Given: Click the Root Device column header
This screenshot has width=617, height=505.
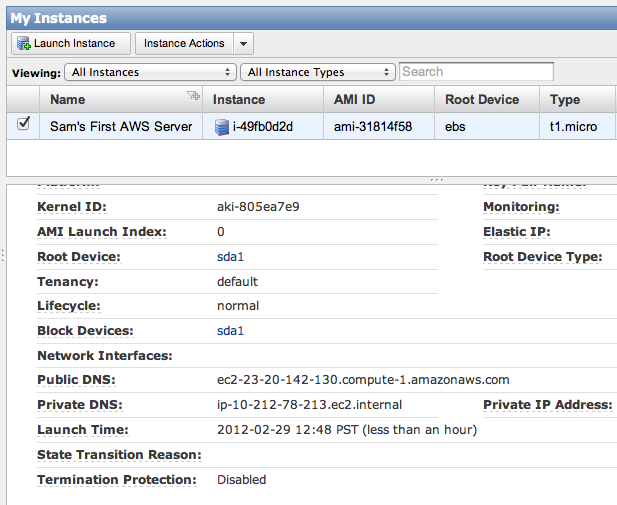Looking at the screenshot, I should pos(482,100).
